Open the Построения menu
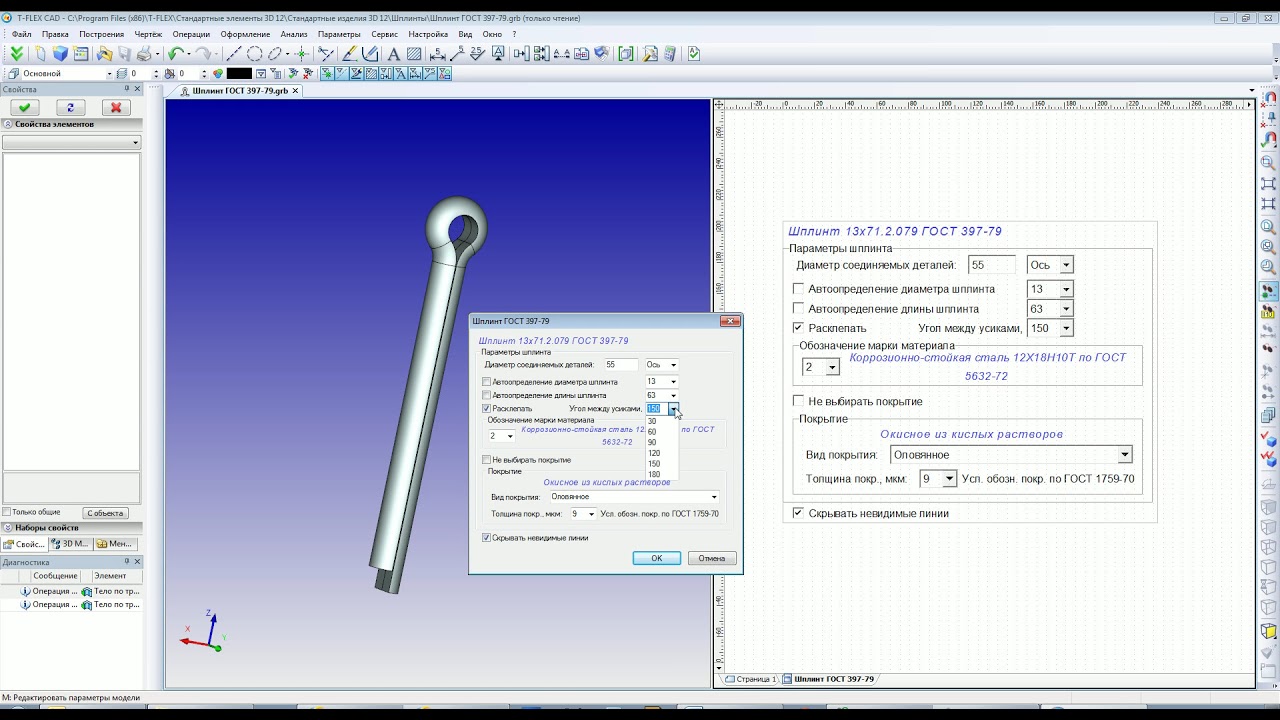The width and height of the screenshot is (1280, 720). pyautogui.click(x=102, y=34)
